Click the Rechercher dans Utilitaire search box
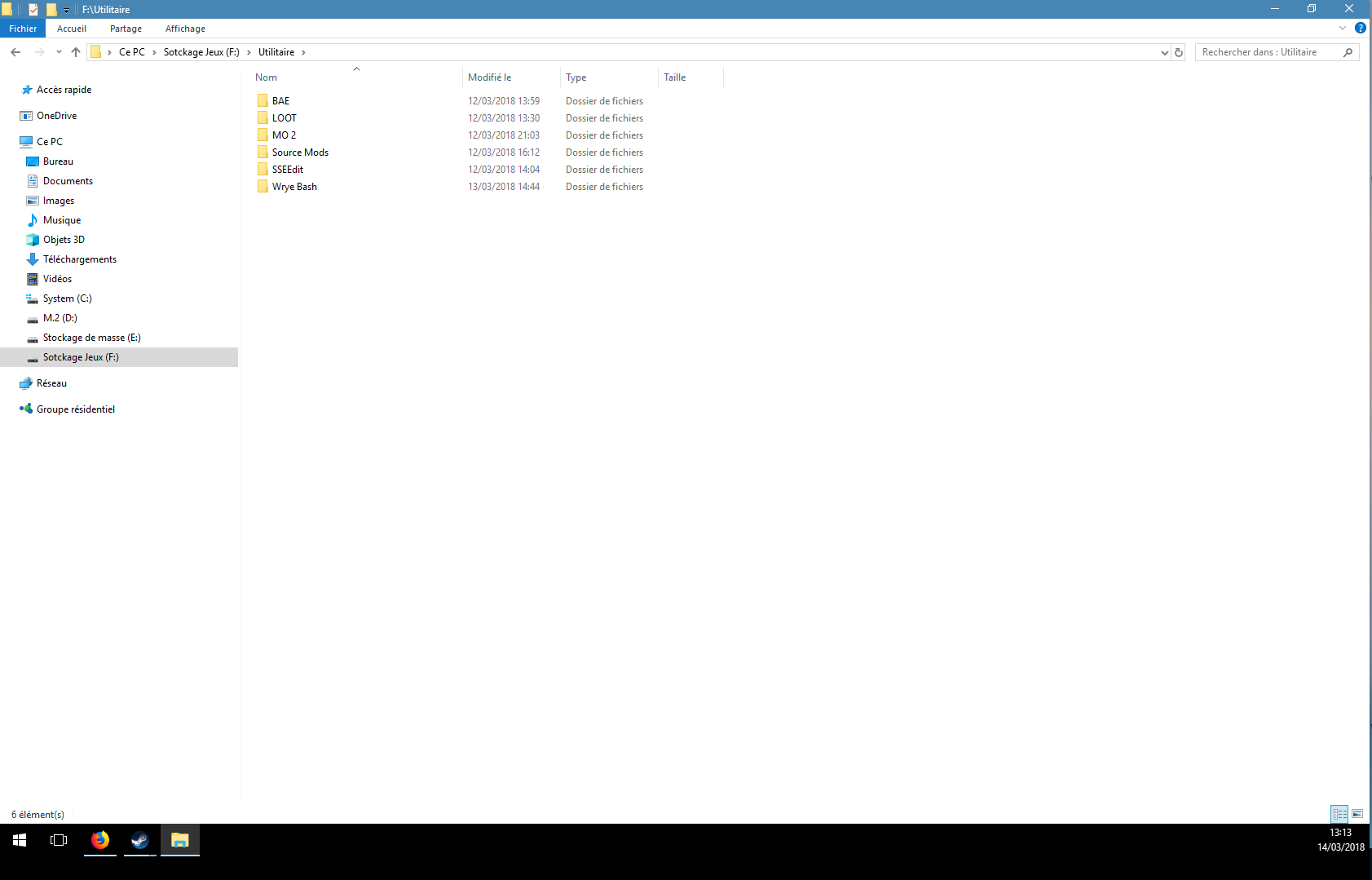The width and height of the screenshot is (1372, 880). [x=1268, y=52]
